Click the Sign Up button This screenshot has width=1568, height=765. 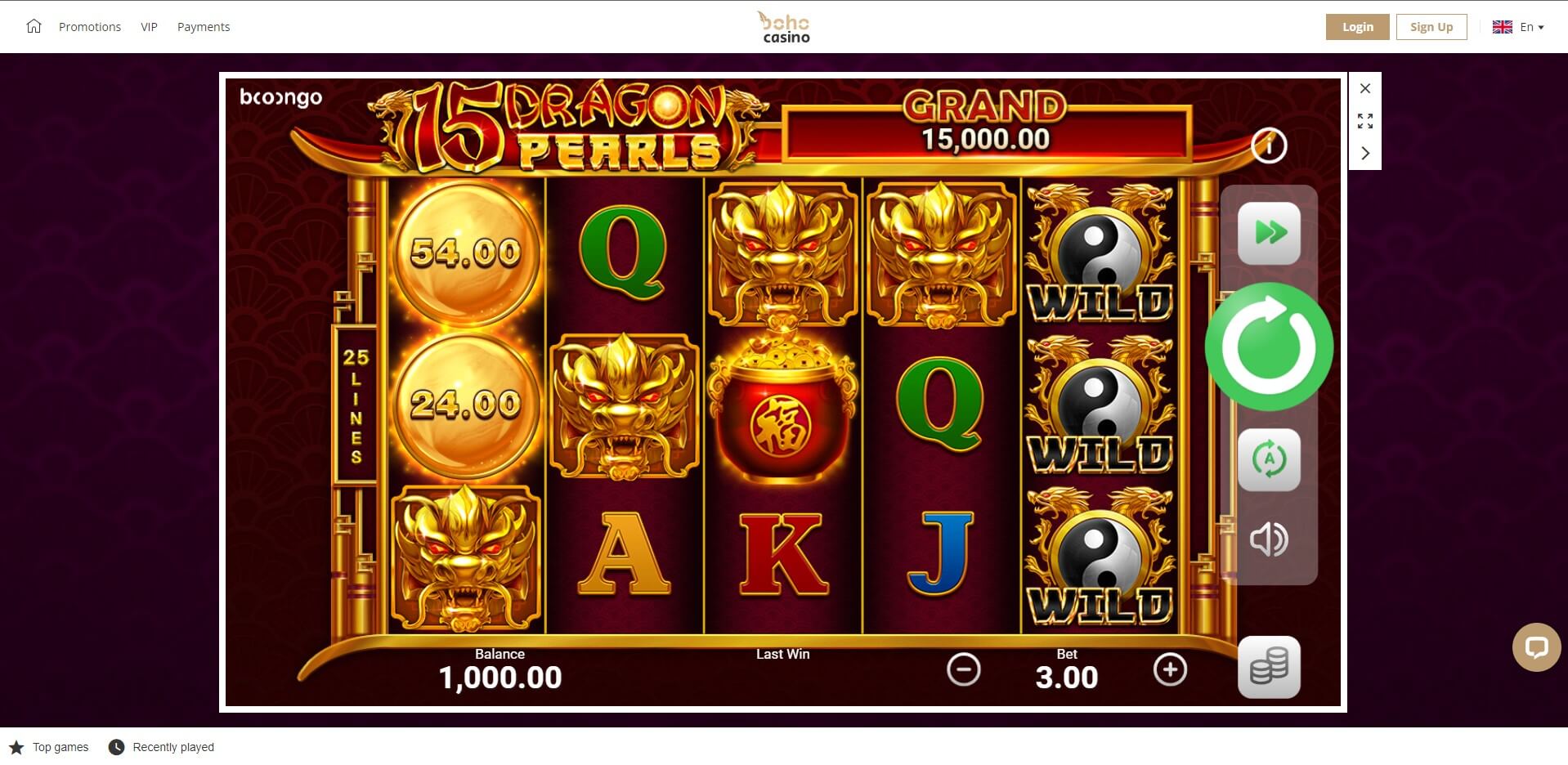[x=1431, y=27]
